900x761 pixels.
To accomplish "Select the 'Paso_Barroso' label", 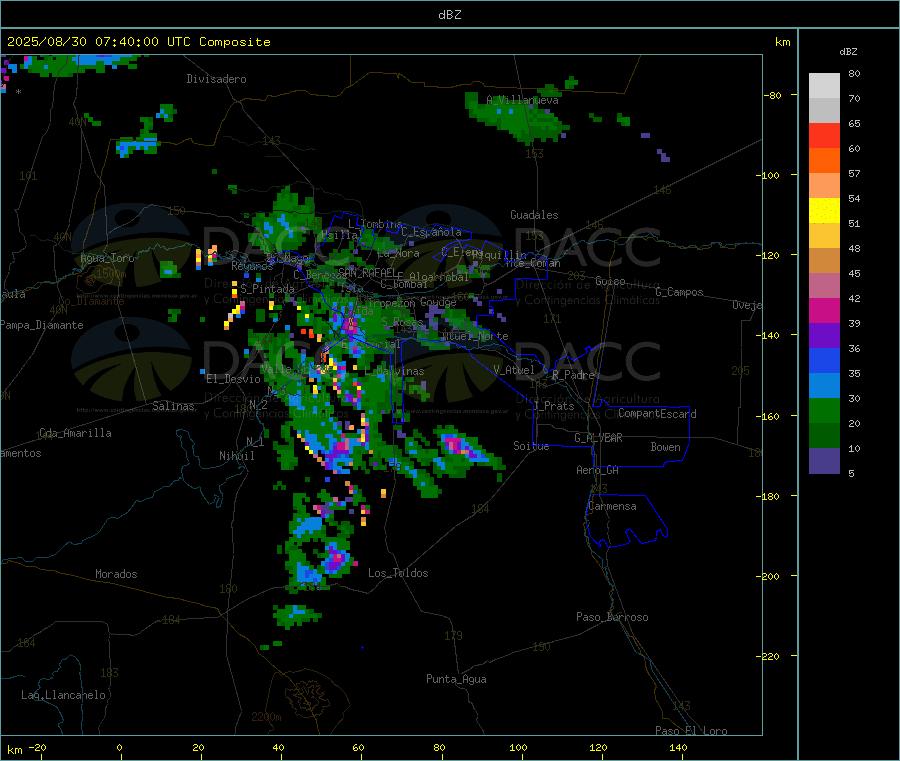I will click(x=612, y=617).
